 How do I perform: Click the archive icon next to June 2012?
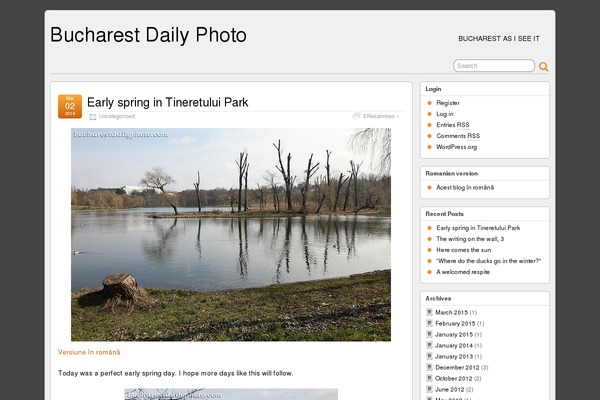pyautogui.click(x=429, y=389)
